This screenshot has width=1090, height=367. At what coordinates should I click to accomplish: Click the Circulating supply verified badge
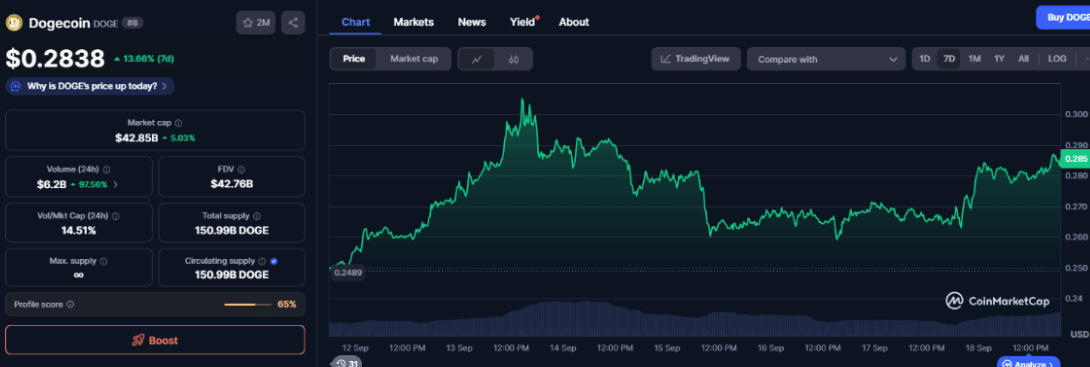pos(274,261)
